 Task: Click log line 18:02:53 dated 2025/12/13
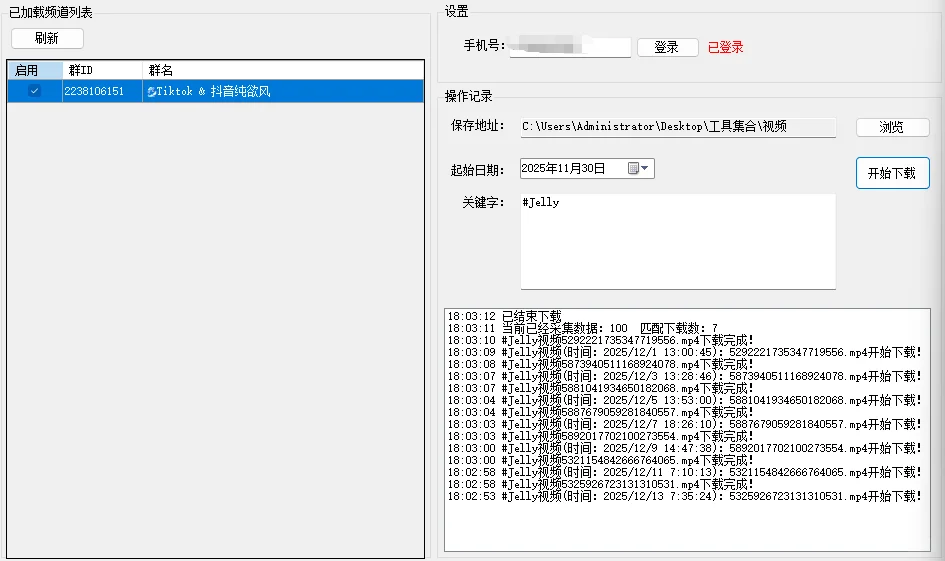(x=685, y=497)
